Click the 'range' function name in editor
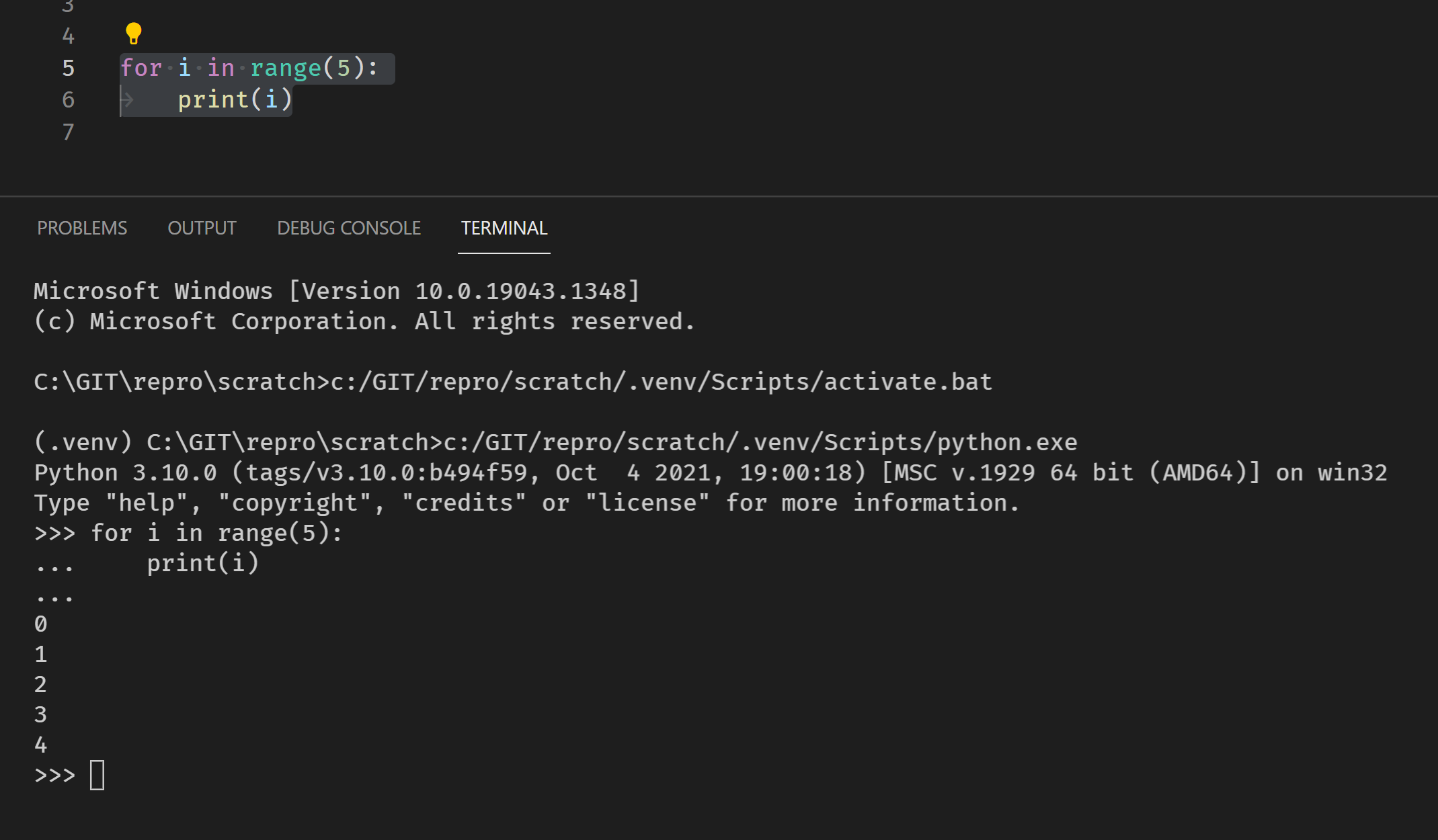This screenshot has height=840, width=1438. (286, 68)
